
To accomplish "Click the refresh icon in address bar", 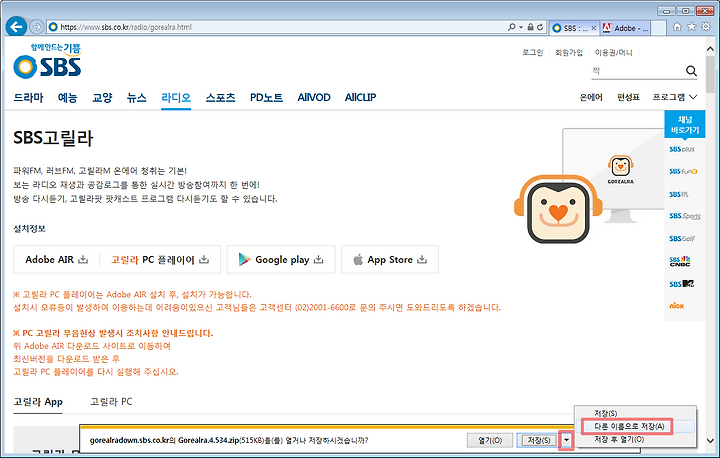I will 540,27.
